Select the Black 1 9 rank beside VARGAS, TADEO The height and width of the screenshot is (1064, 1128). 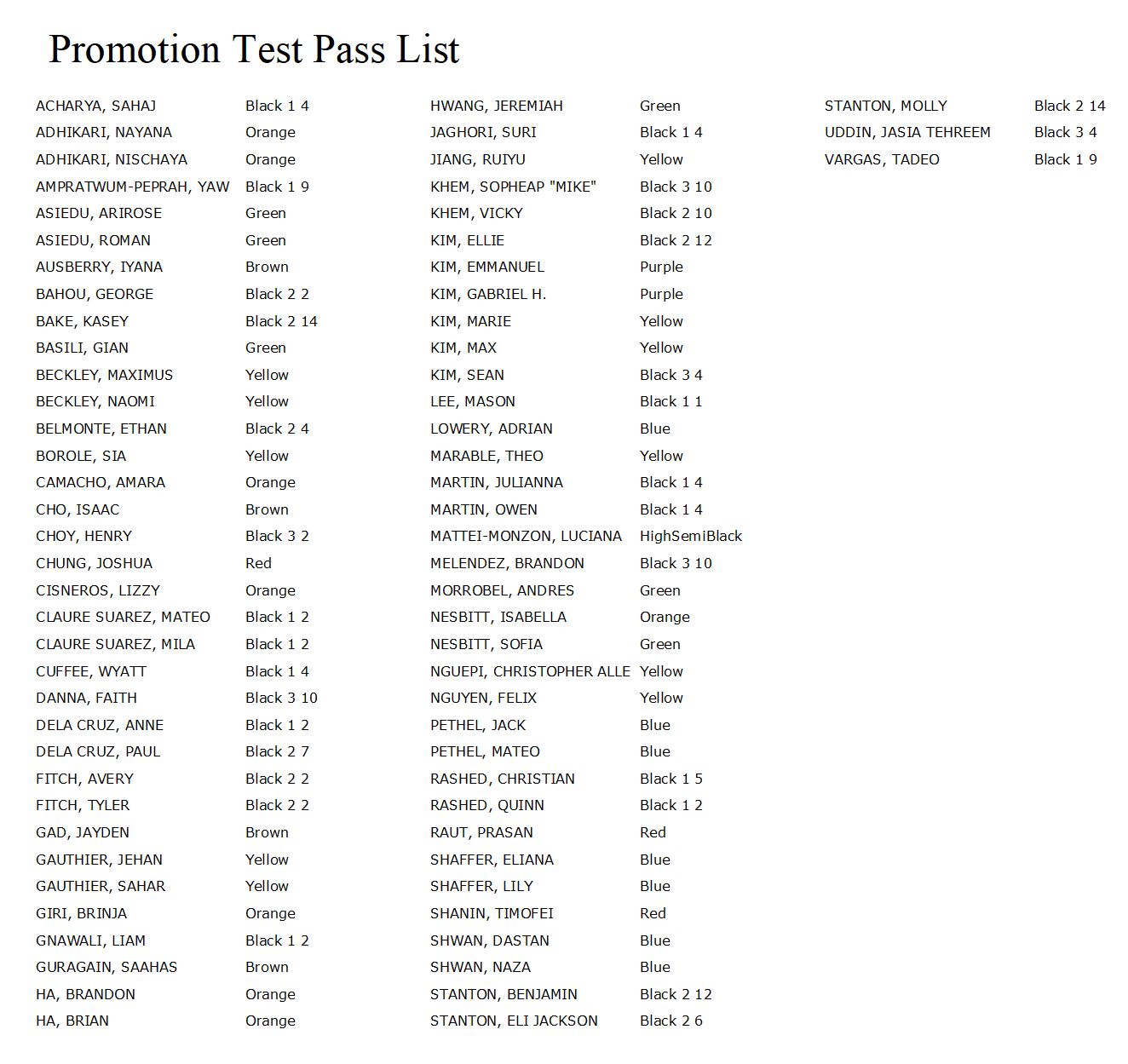click(1066, 159)
